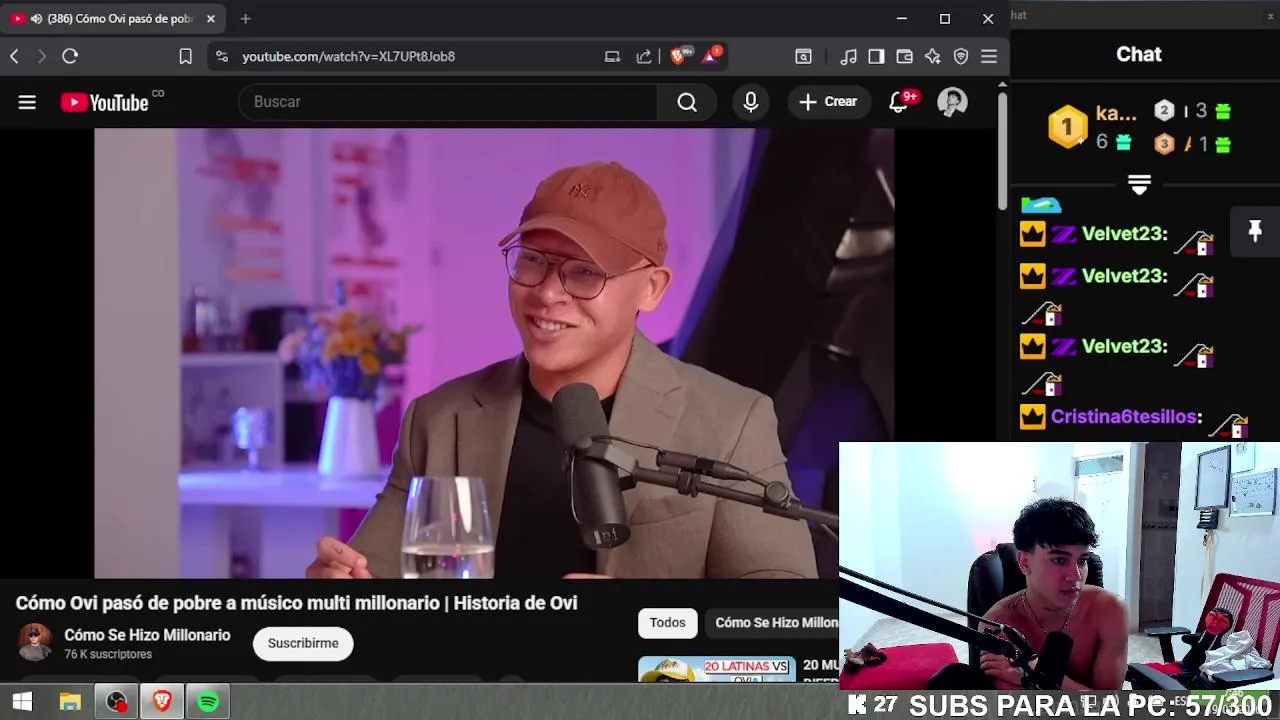Use the YouTube page vertical scrollbar
This screenshot has height=720, width=1280.
coord(1003,150)
